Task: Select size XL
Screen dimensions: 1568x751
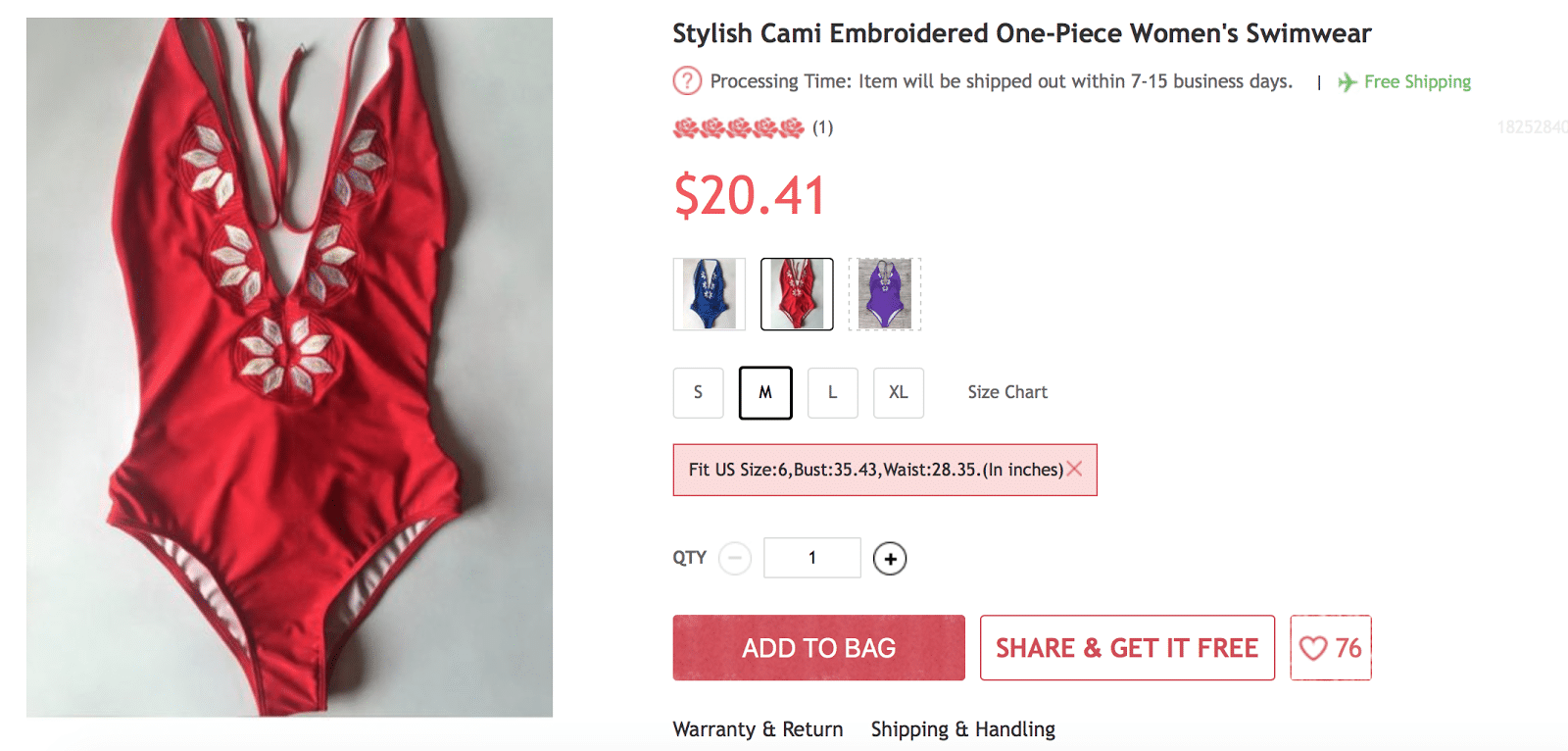Action: [x=899, y=392]
